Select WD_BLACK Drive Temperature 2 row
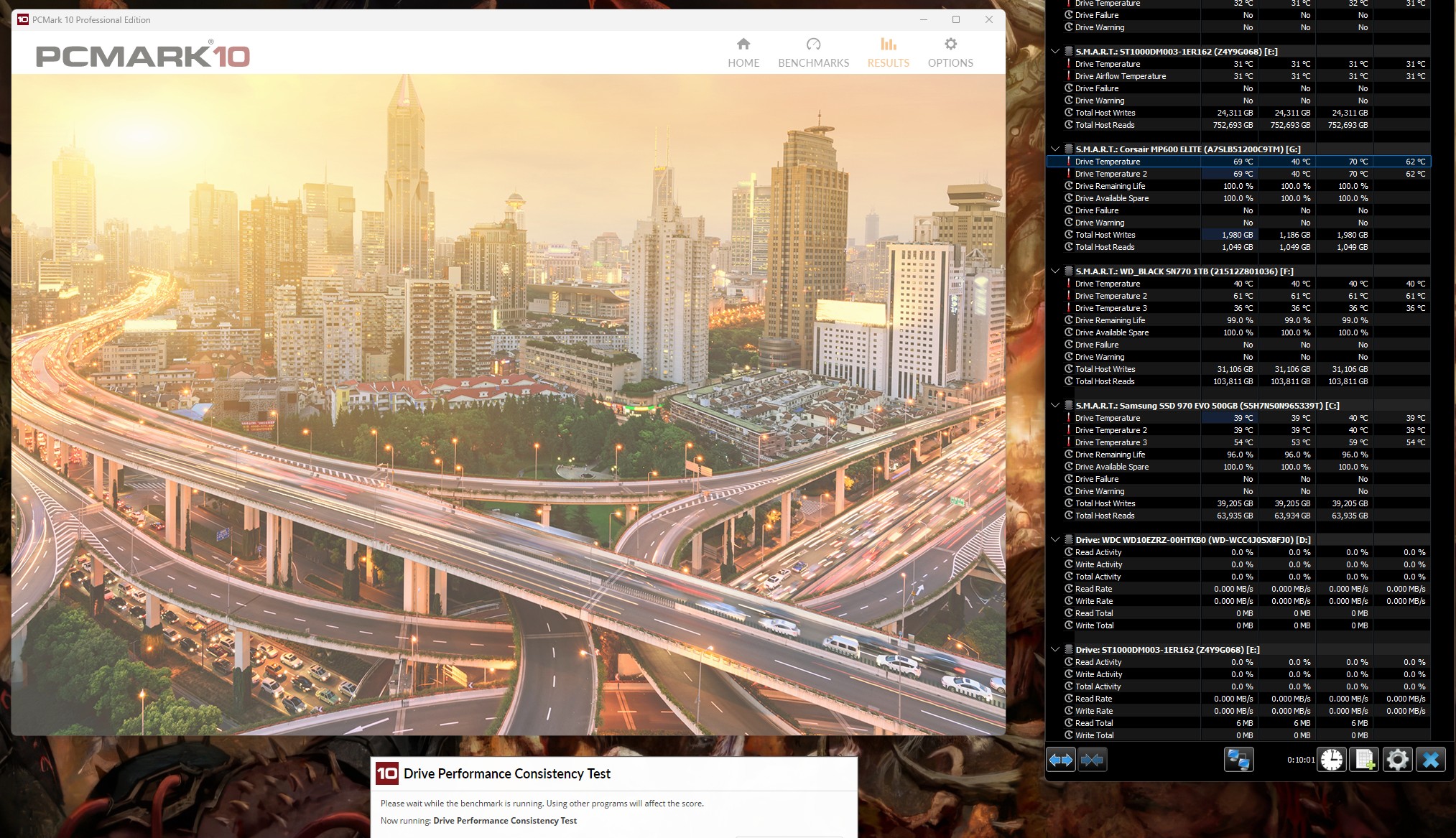1456x838 pixels. (1239, 296)
